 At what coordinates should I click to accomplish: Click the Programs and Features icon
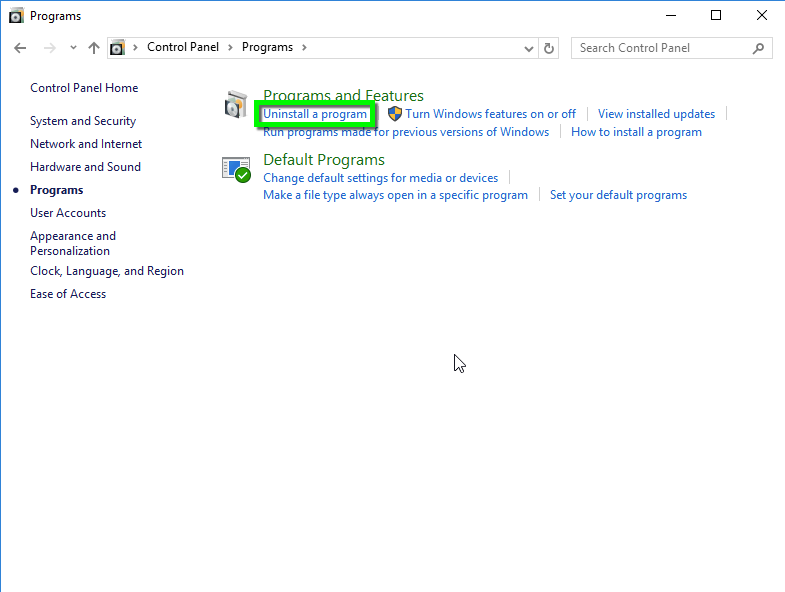point(236,105)
